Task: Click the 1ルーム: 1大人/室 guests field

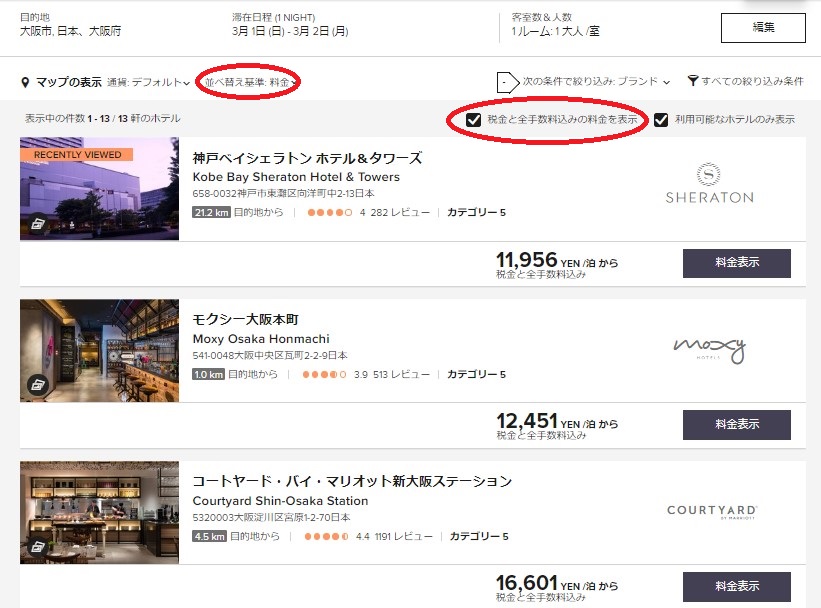Action: coord(556,31)
